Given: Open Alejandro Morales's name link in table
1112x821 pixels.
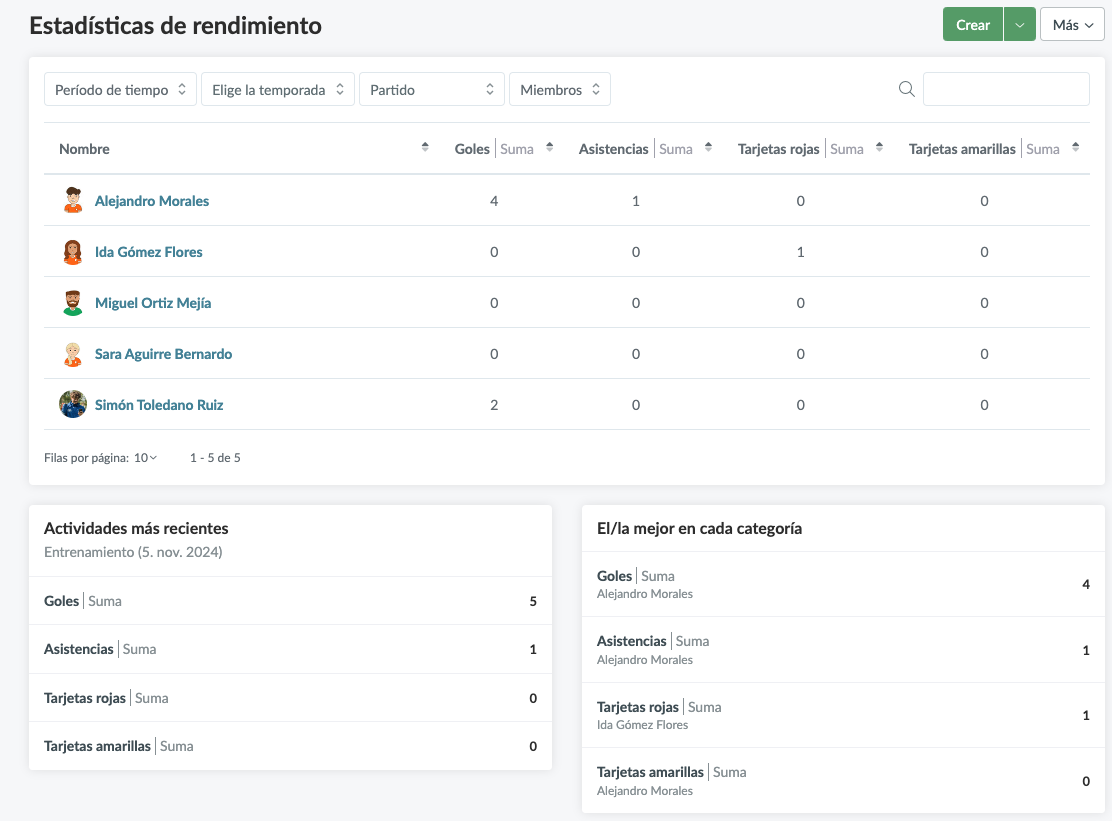Looking at the screenshot, I should pyautogui.click(x=152, y=201).
